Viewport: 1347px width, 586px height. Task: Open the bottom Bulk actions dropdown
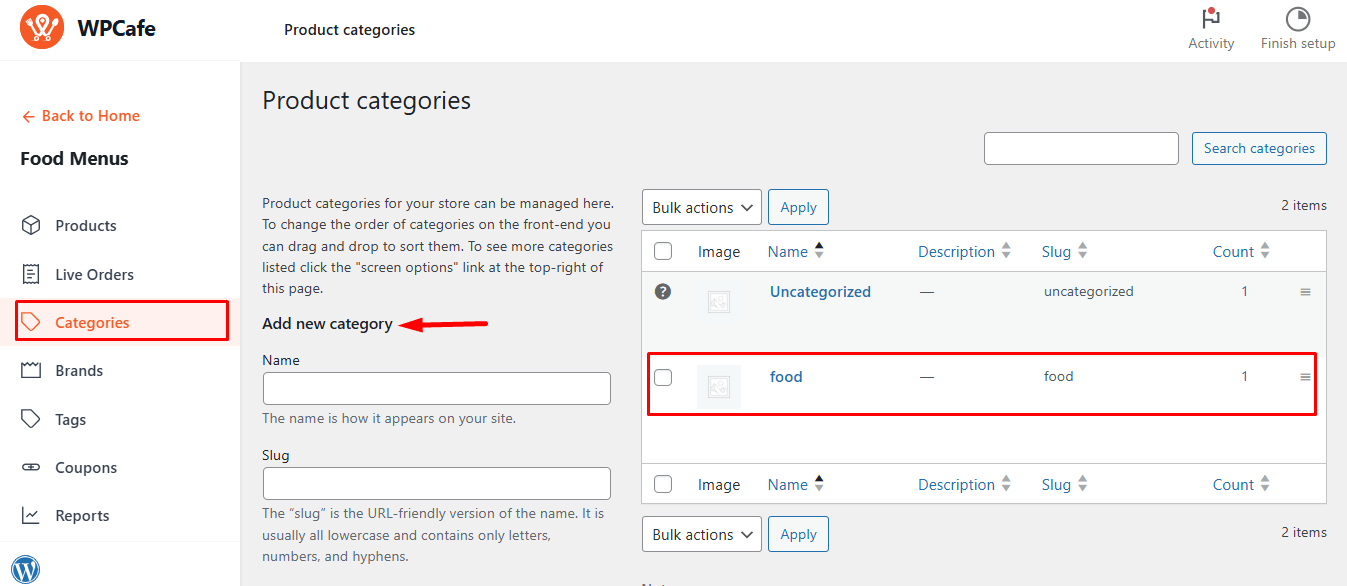[701, 534]
